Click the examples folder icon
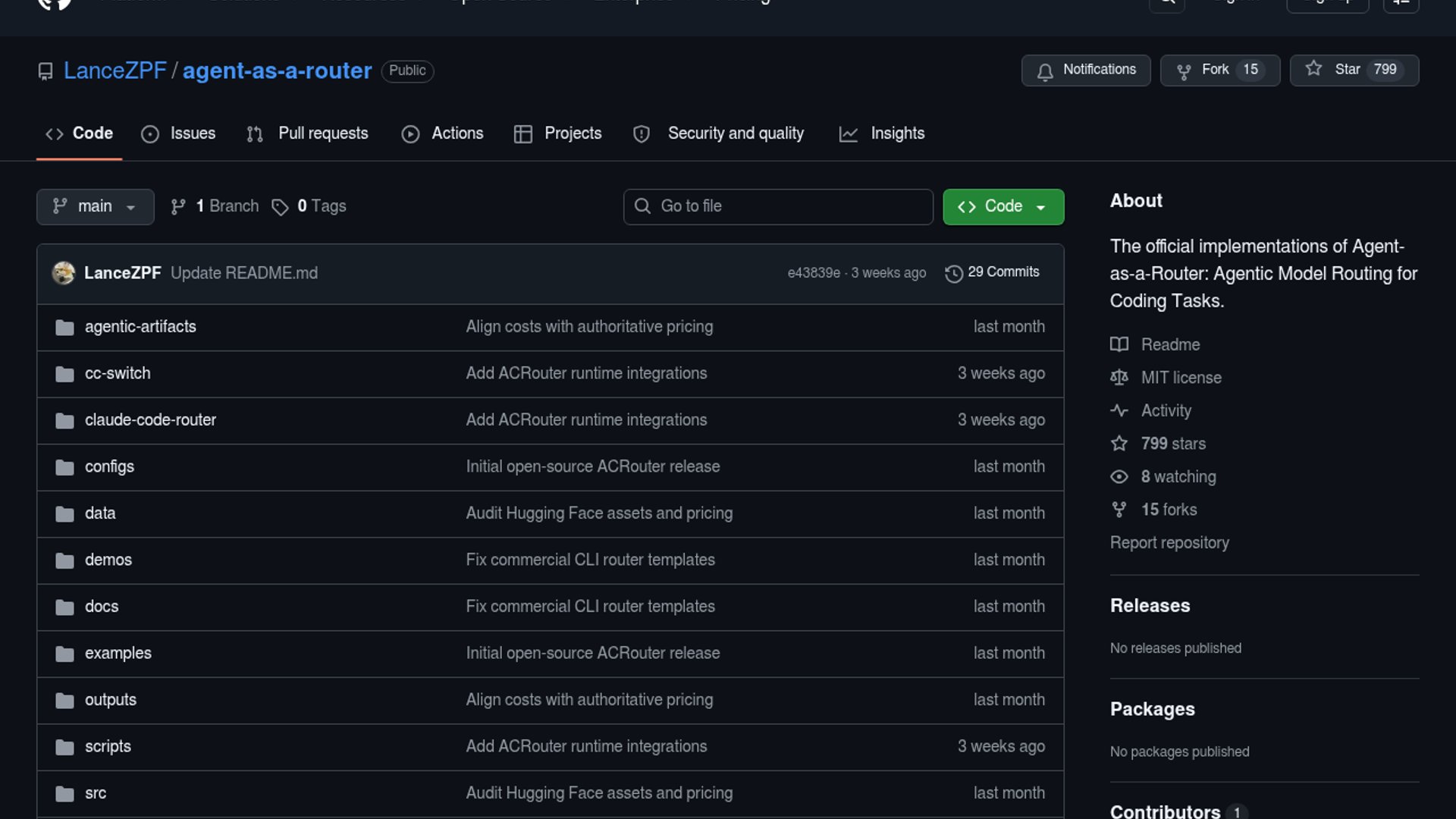This screenshot has height=819, width=1456. click(64, 654)
